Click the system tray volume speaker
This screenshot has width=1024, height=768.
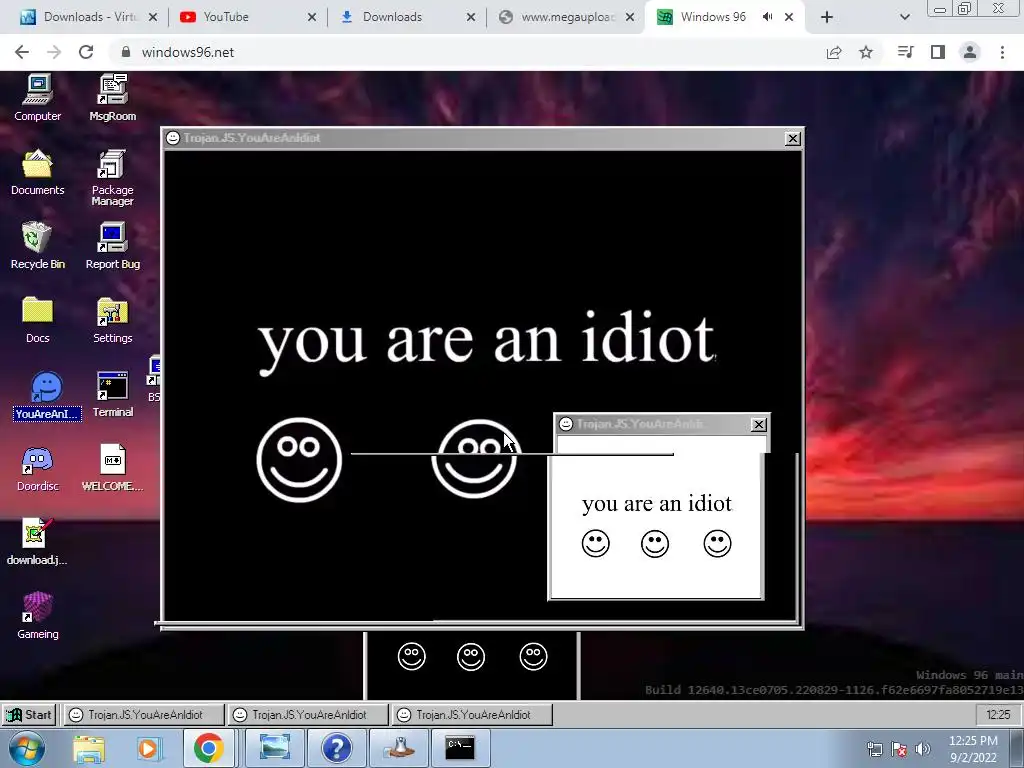pos(923,749)
